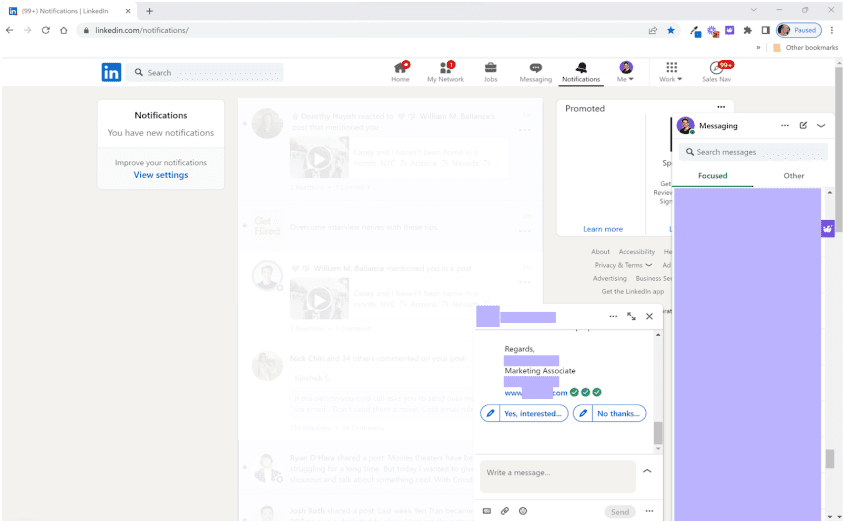Open Messaging in the top navigation

[535, 68]
